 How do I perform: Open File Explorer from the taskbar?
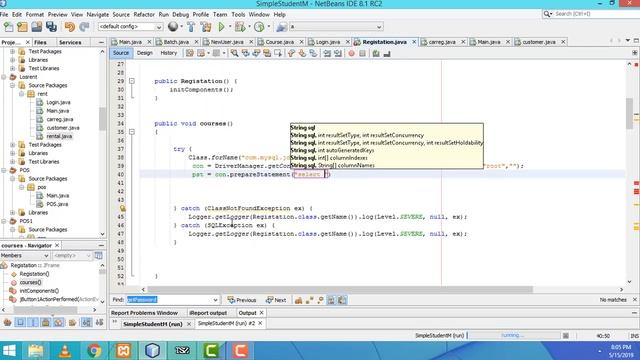[36, 351]
